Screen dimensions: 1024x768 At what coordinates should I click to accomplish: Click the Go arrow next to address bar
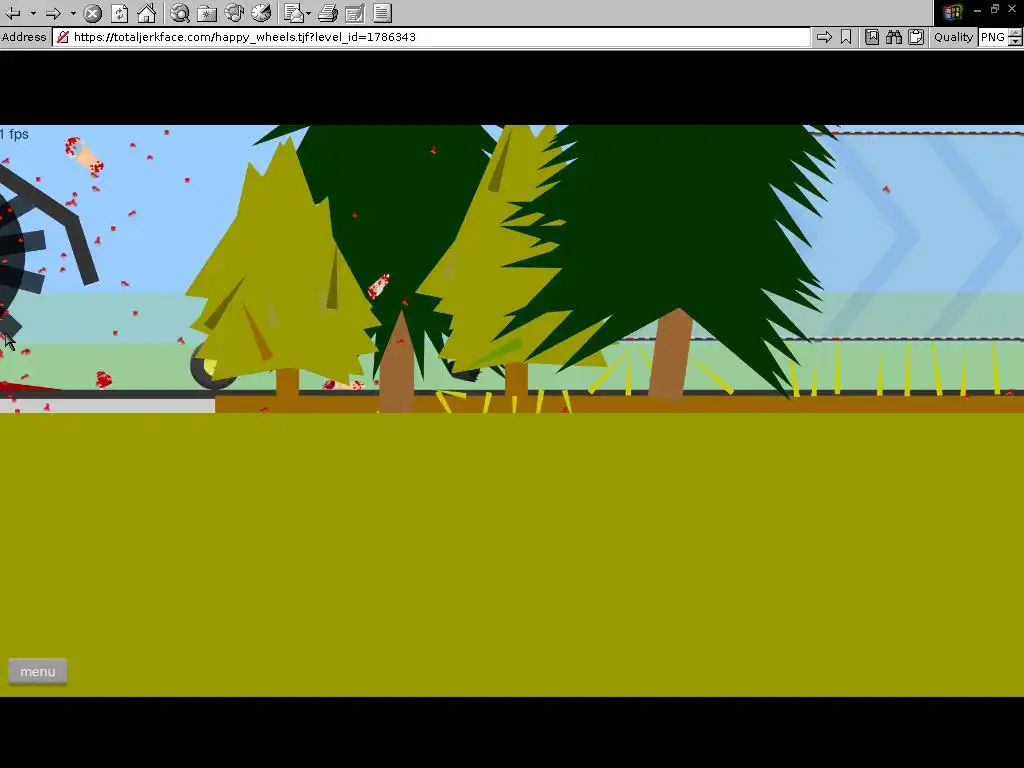click(824, 37)
